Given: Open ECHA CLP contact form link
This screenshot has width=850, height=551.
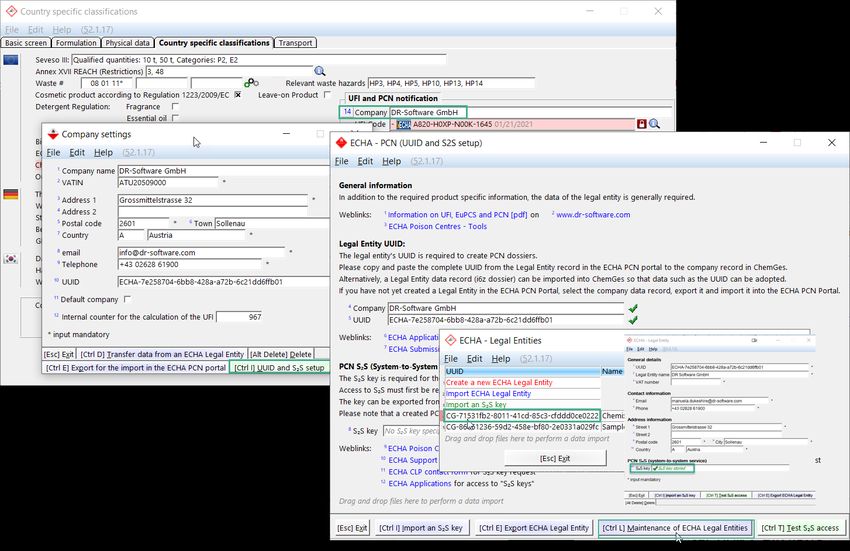Looking at the screenshot, I should tap(427, 472).
